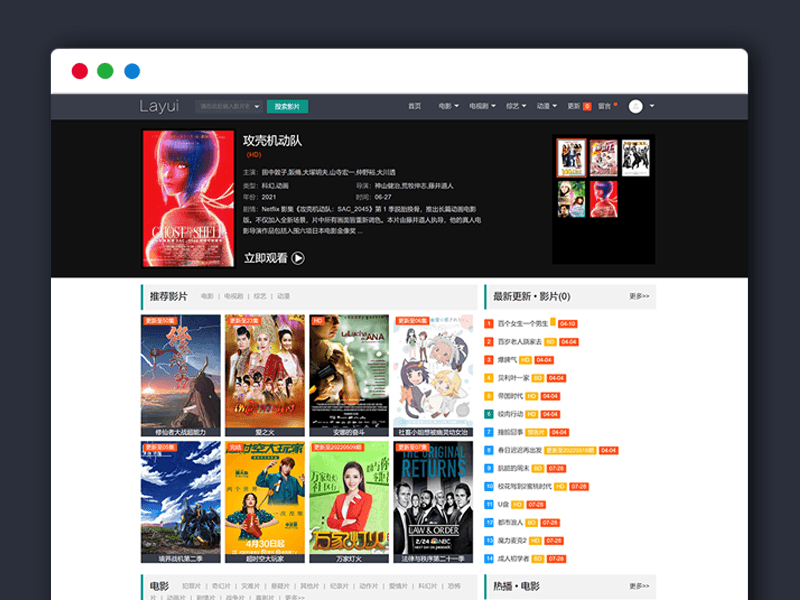Click 更多>> in the 热播·电影 header

coord(639,586)
